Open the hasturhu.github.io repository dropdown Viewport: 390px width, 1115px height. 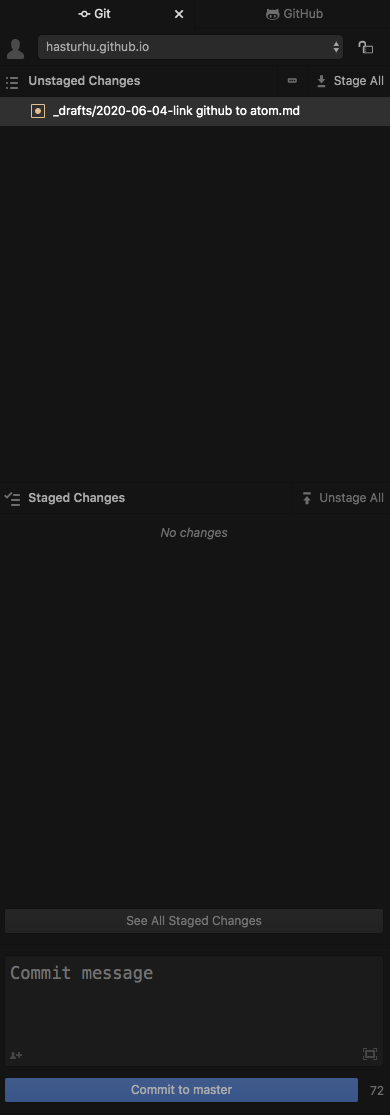190,48
